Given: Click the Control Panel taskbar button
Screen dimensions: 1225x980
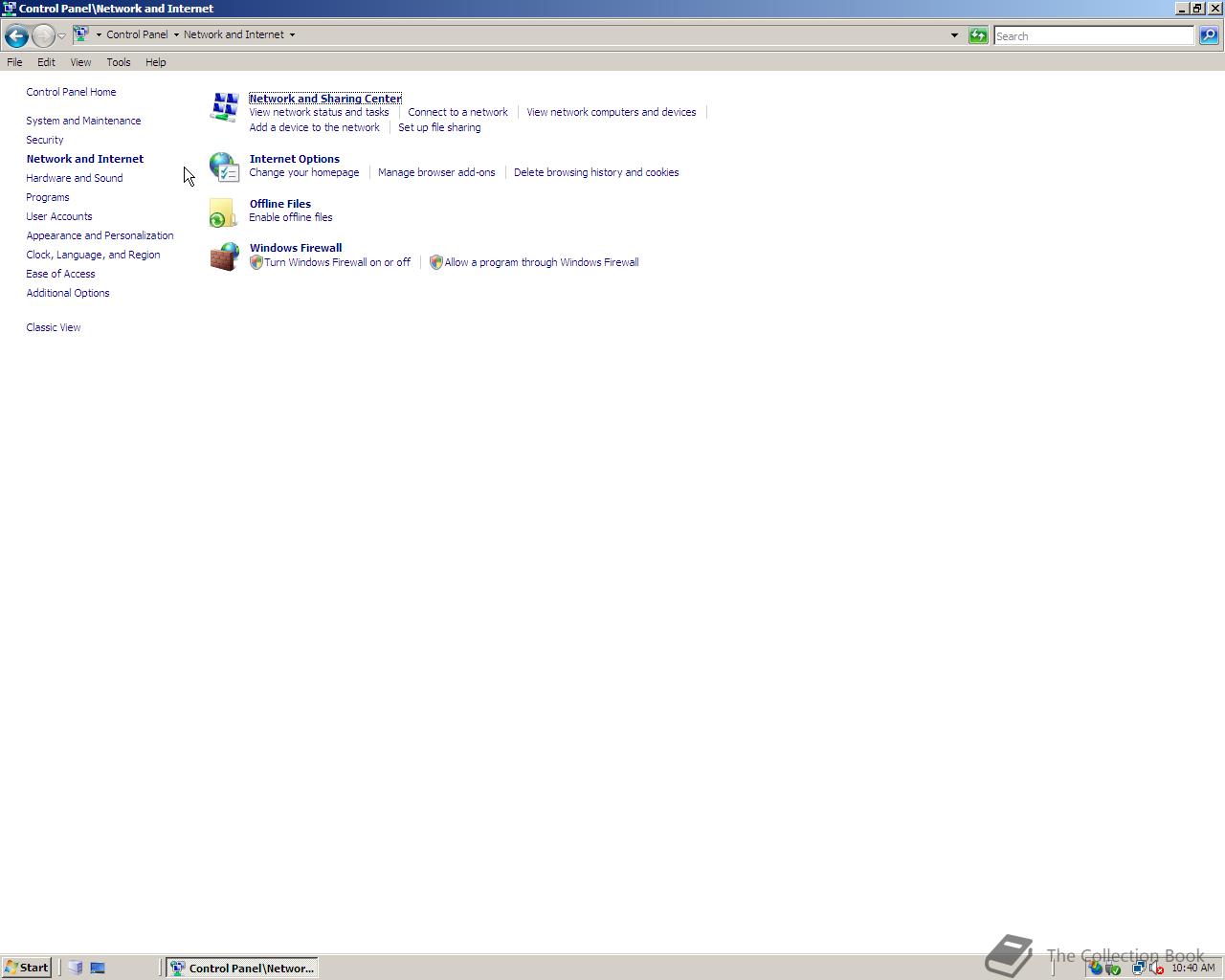Looking at the screenshot, I should point(242,968).
